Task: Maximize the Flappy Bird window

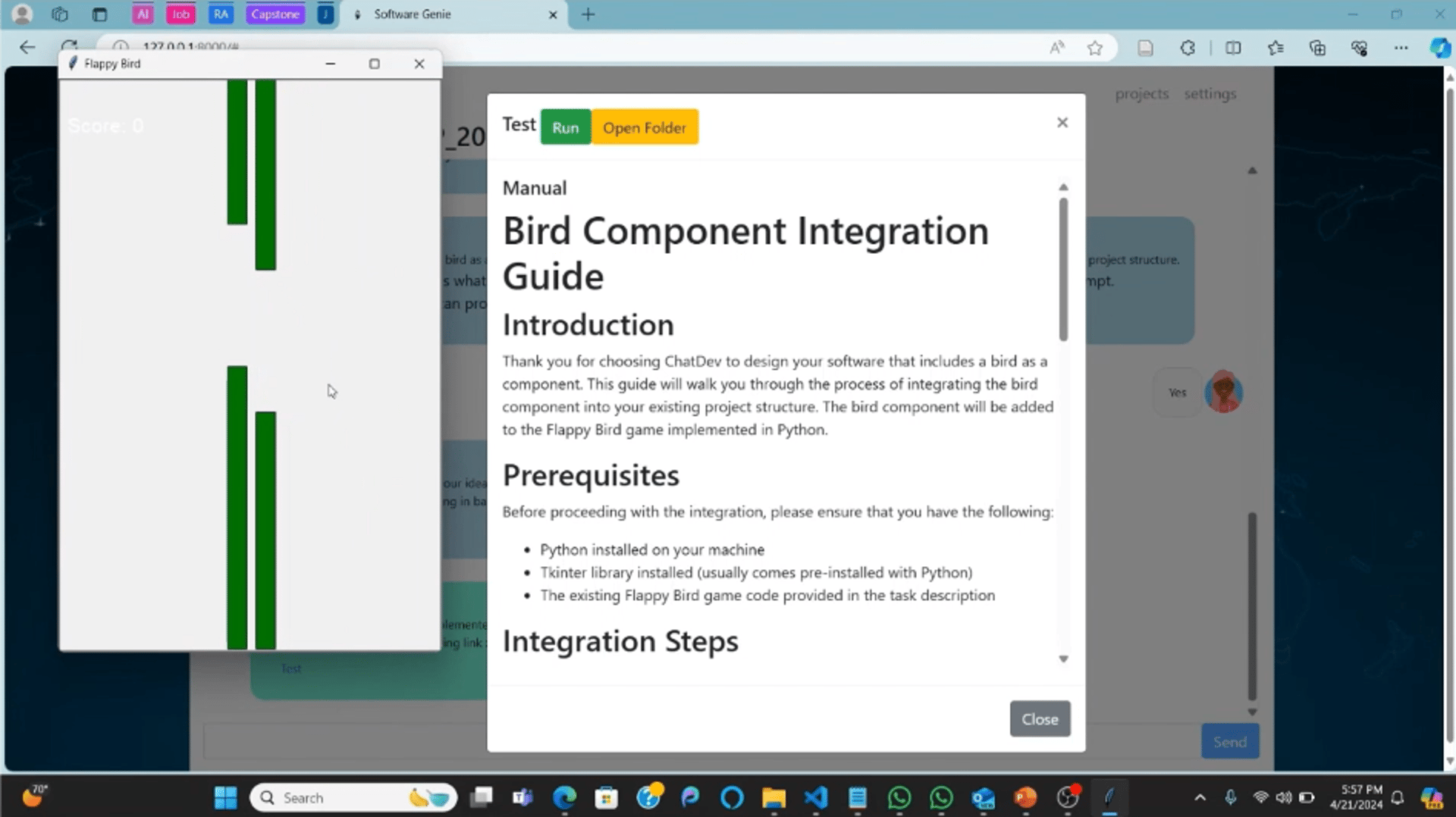Action: click(374, 64)
